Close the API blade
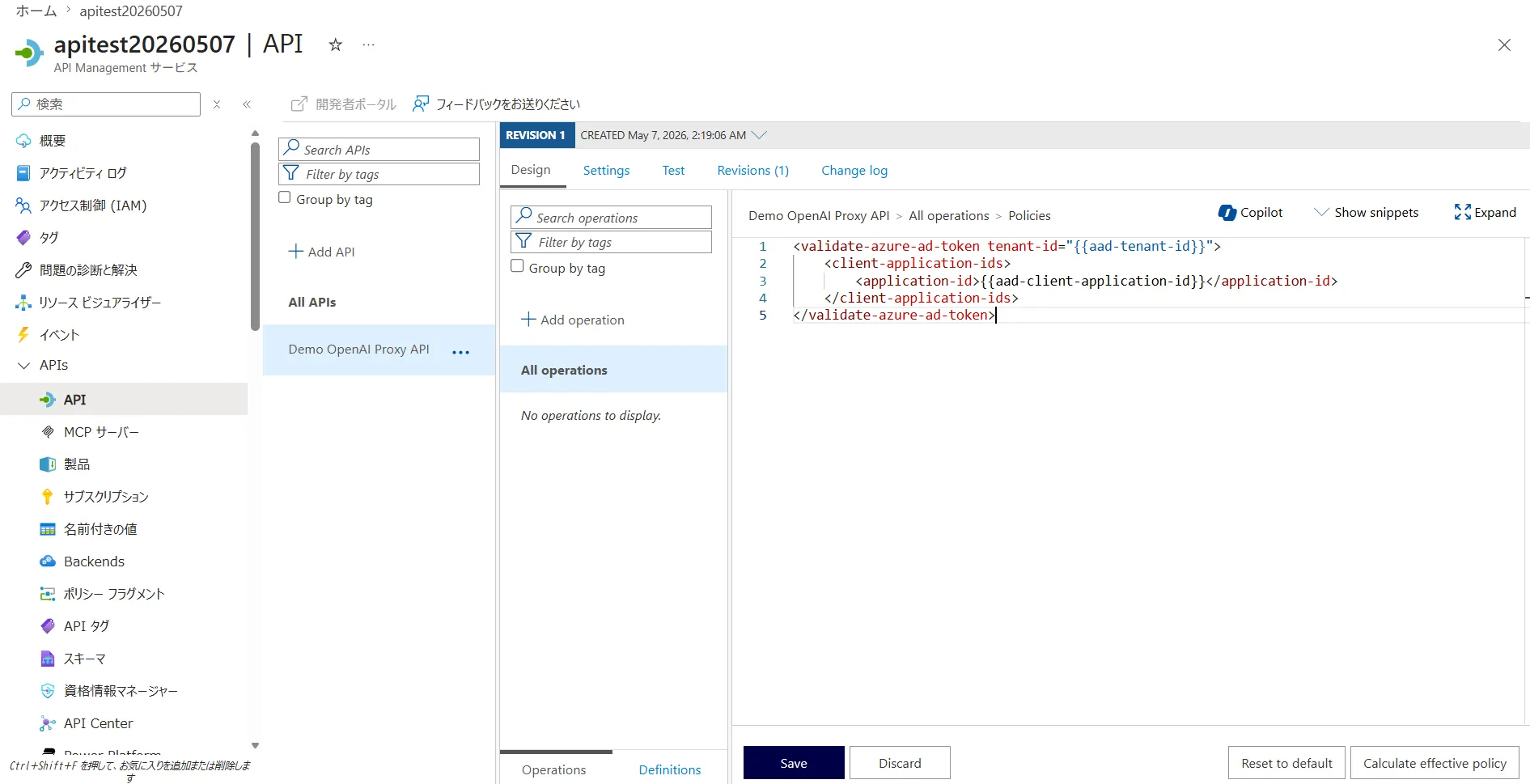Image resolution: width=1530 pixels, height=784 pixels. (x=1504, y=45)
